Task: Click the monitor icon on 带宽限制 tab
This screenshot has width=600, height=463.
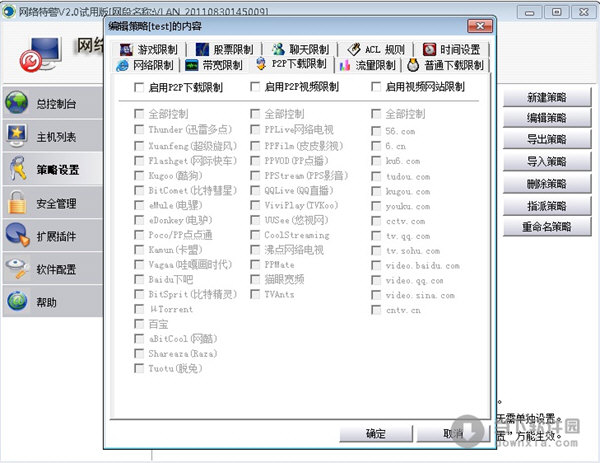Action: tap(192, 65)
